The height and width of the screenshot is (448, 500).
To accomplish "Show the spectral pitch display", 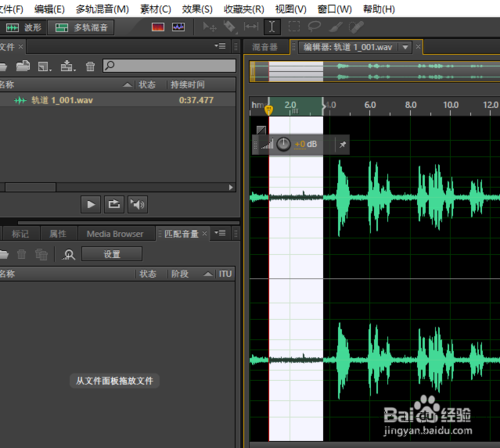I will tap(178, 27).
